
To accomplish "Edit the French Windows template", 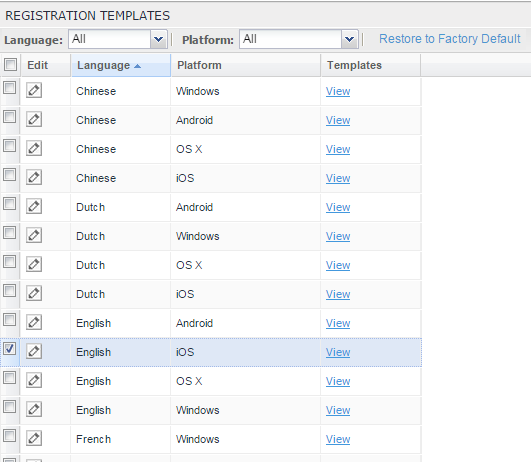I will pos(34,438).
